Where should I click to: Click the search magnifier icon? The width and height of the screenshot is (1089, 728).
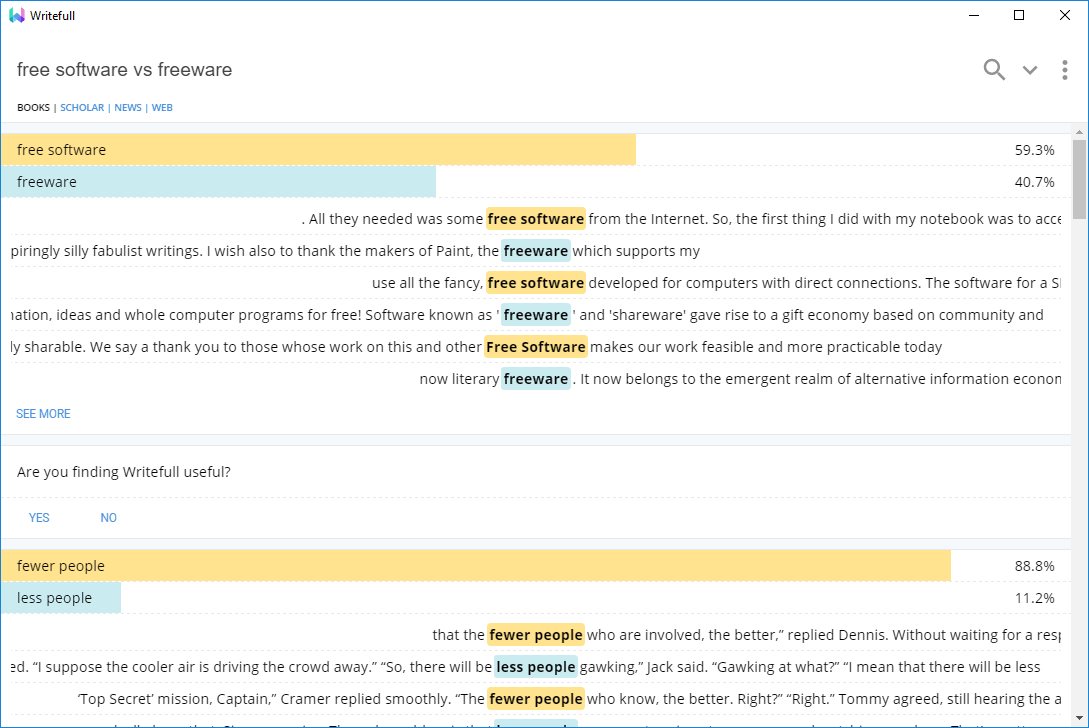(x=994, y=69)
